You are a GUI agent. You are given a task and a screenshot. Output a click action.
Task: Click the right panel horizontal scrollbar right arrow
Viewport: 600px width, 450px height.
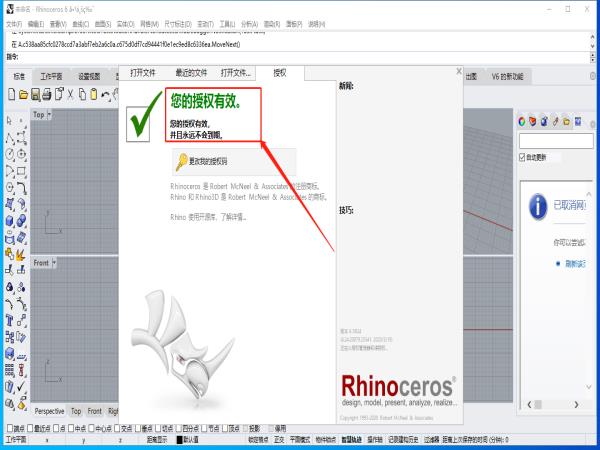click(576, 404)
